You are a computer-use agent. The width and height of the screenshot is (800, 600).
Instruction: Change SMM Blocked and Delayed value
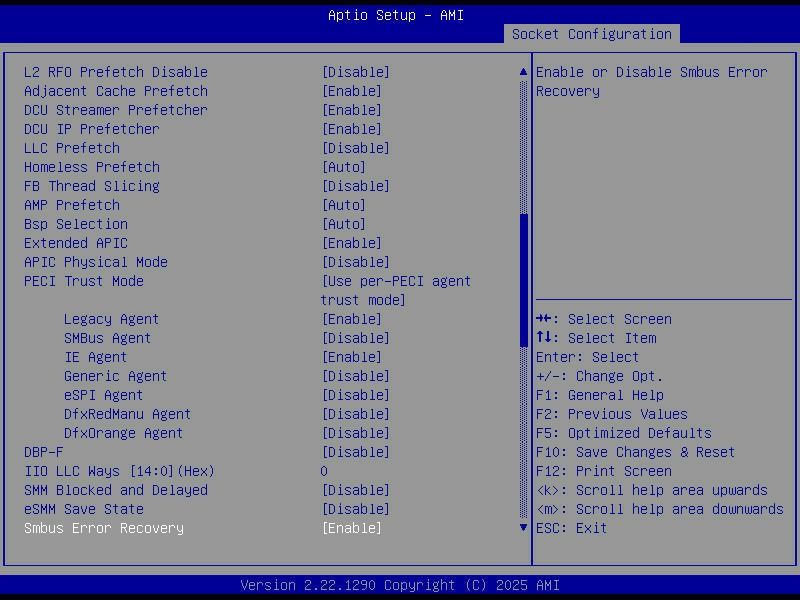coord(356,490)
